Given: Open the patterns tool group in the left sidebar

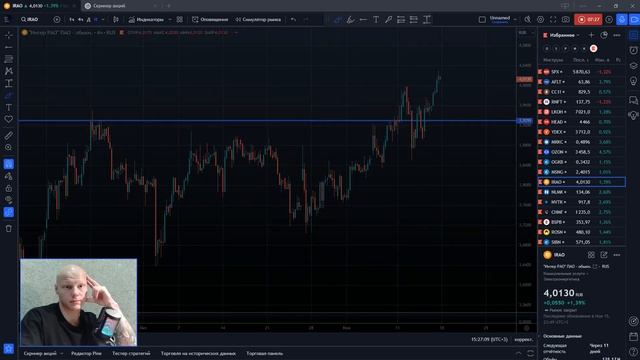Looking at the screenshot, I should 9,71.
